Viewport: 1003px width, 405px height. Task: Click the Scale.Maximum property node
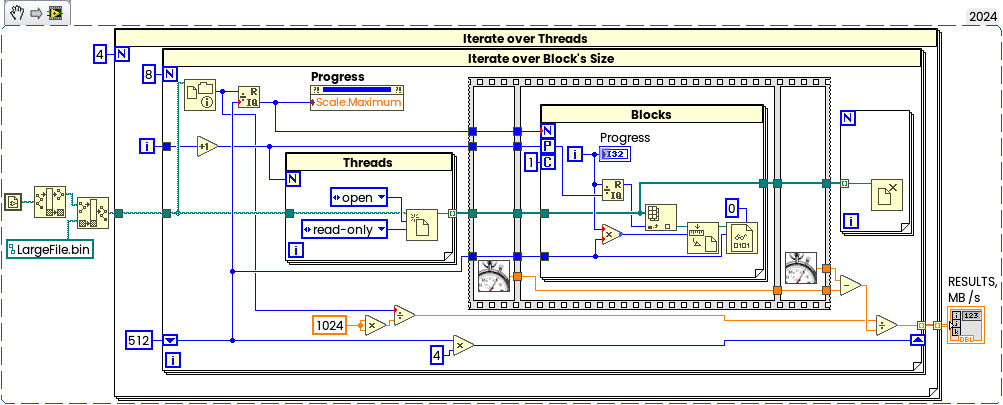click(x=357, y=102)
